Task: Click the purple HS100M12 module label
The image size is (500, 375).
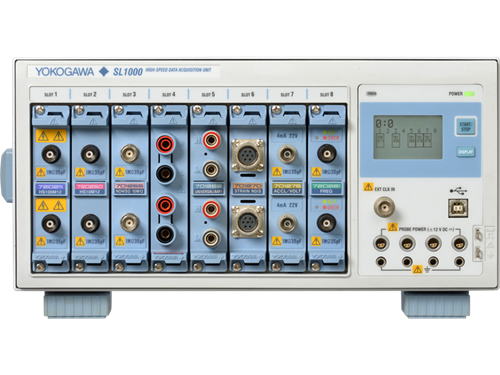Action: tap(51, 189)
